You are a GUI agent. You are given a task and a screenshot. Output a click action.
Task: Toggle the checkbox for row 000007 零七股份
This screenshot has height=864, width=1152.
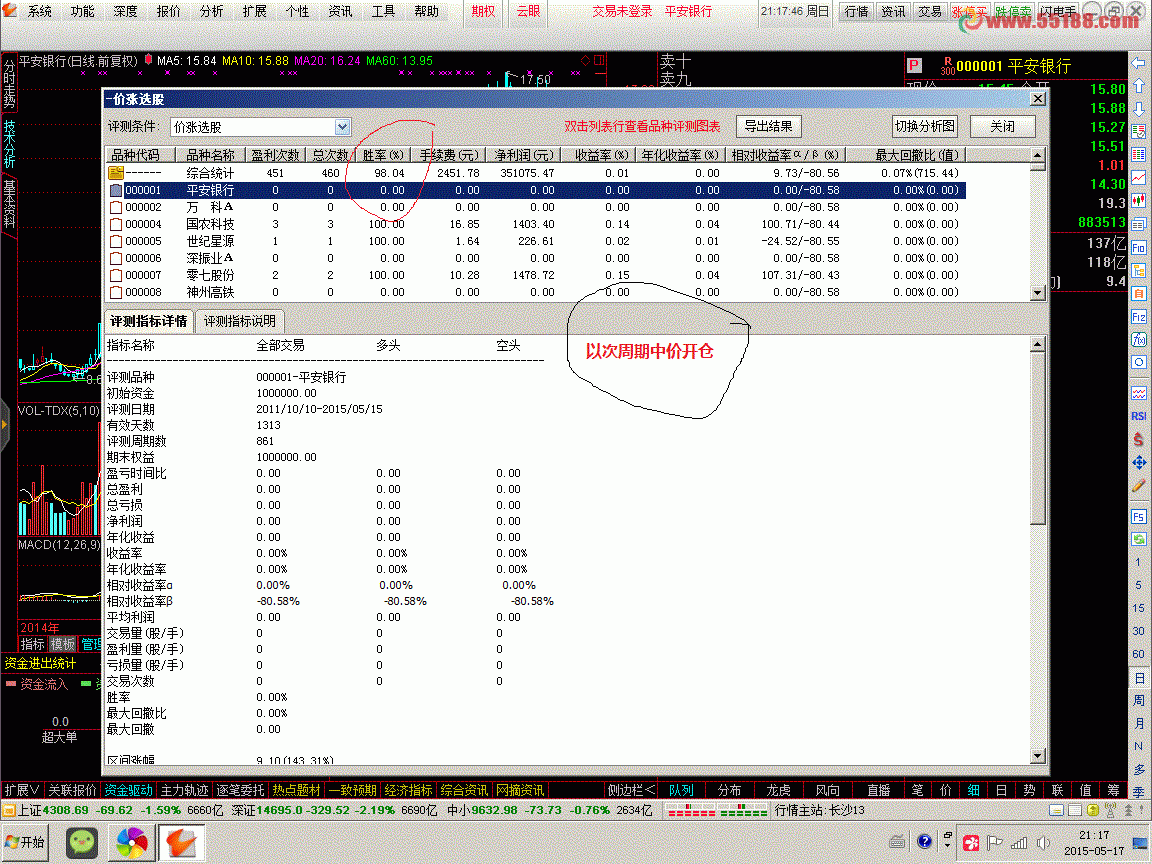pyautogui.click(x=115, y=275)
